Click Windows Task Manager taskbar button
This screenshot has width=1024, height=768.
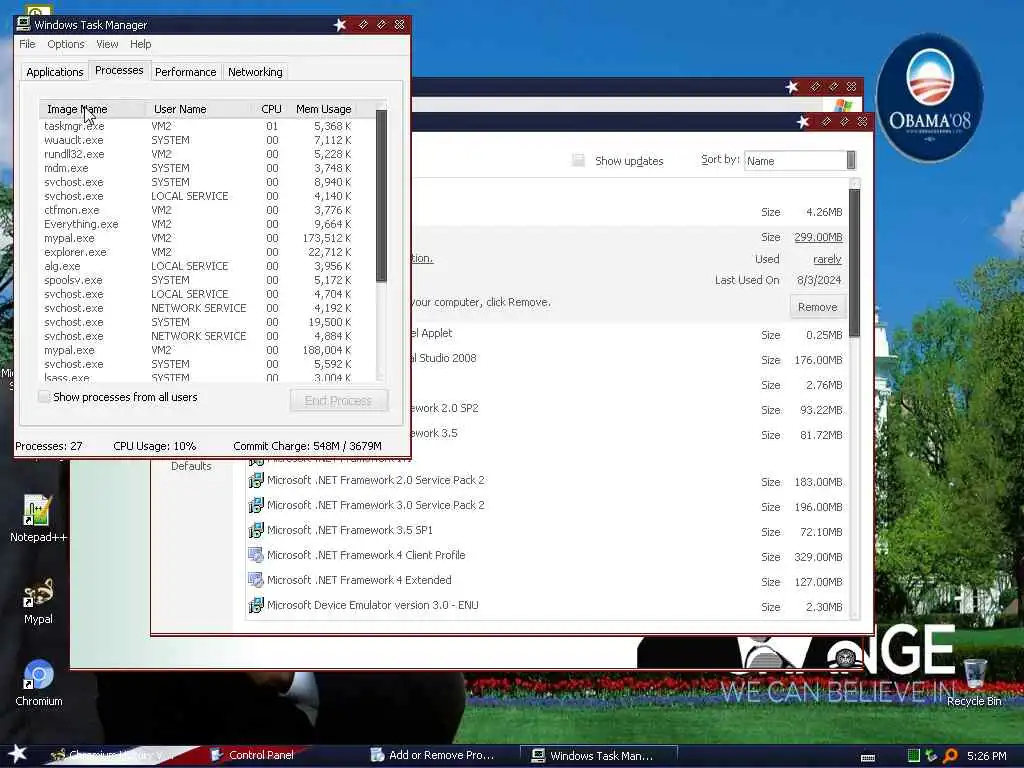[x=600, y=756]
